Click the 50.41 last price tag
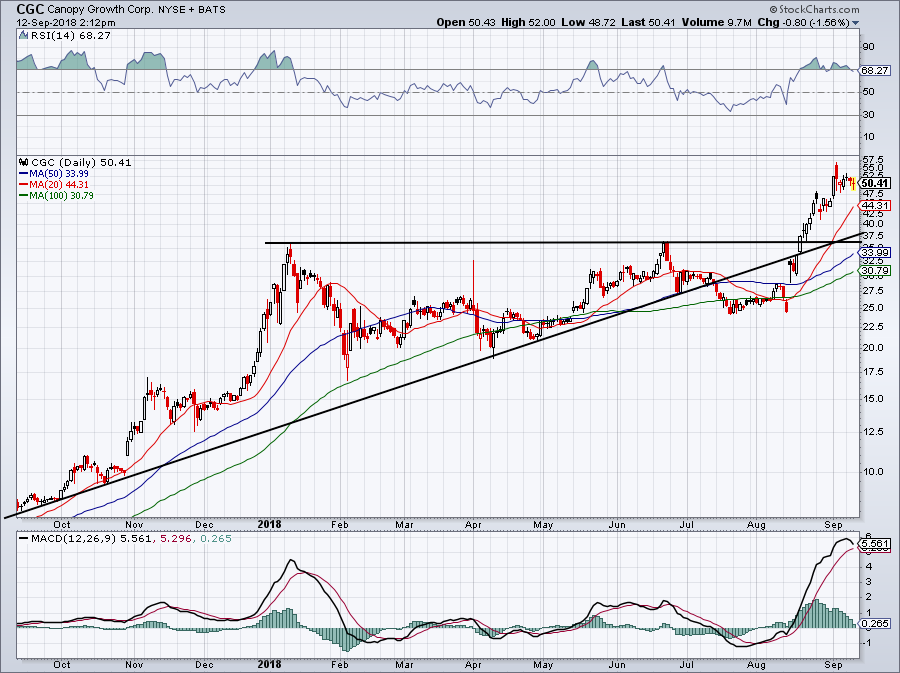Viewport: 900px width, 673px height. (x=876, y=184)
